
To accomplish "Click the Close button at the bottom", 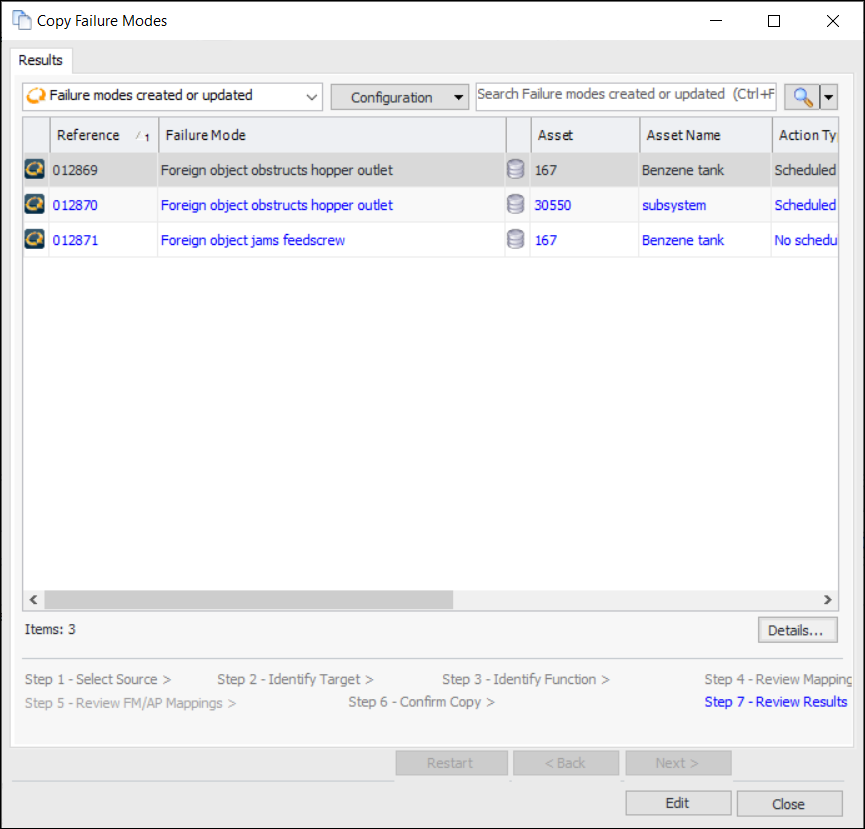I will pyautogui.click(x=788, y=804).
